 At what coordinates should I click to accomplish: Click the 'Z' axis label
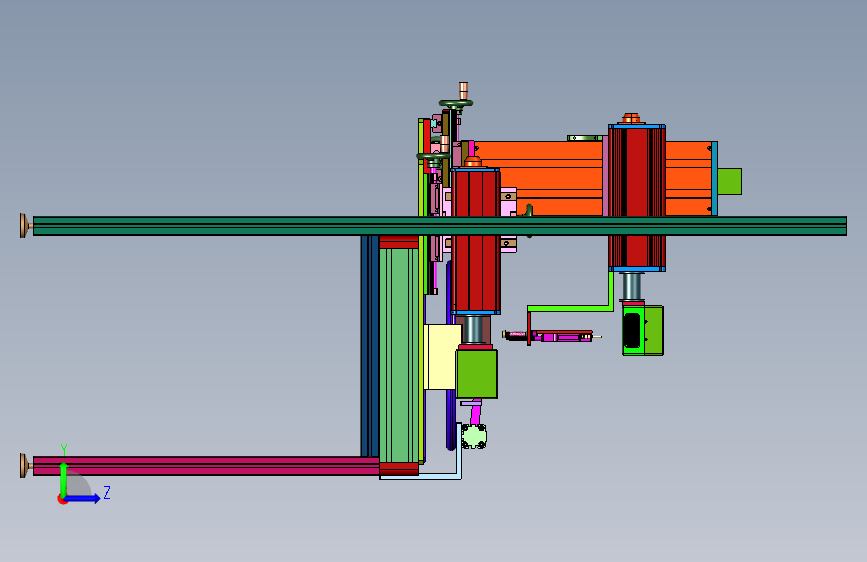(107, 492)
